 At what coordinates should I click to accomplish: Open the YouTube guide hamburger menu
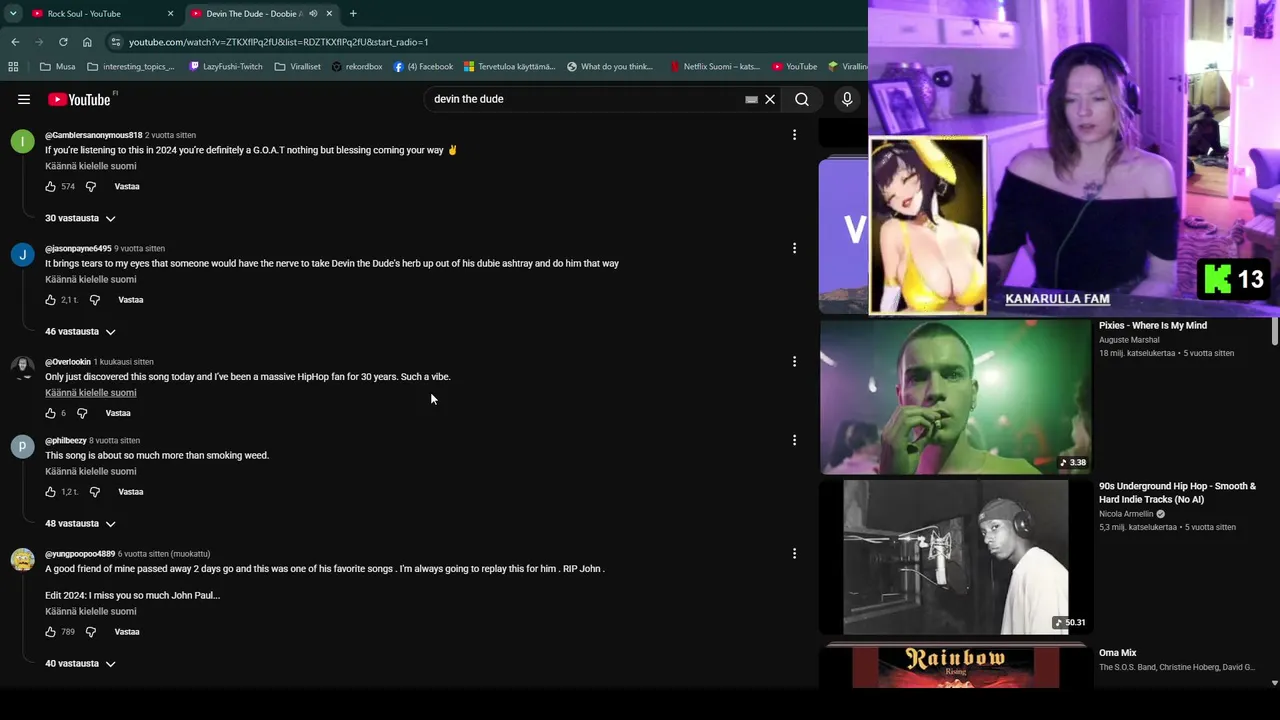24,99
